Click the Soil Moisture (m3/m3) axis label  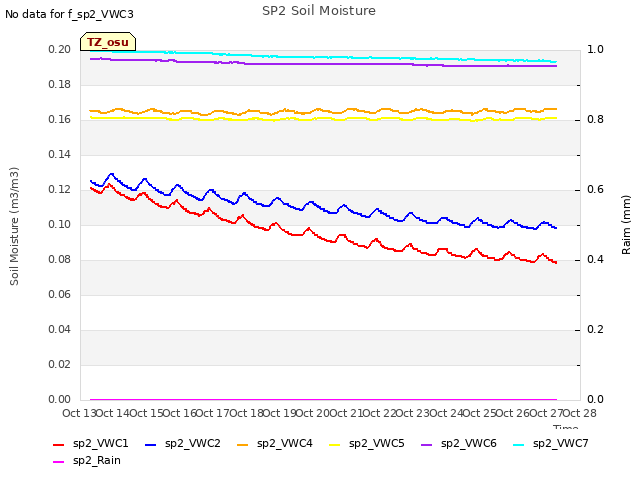(14, 226)
